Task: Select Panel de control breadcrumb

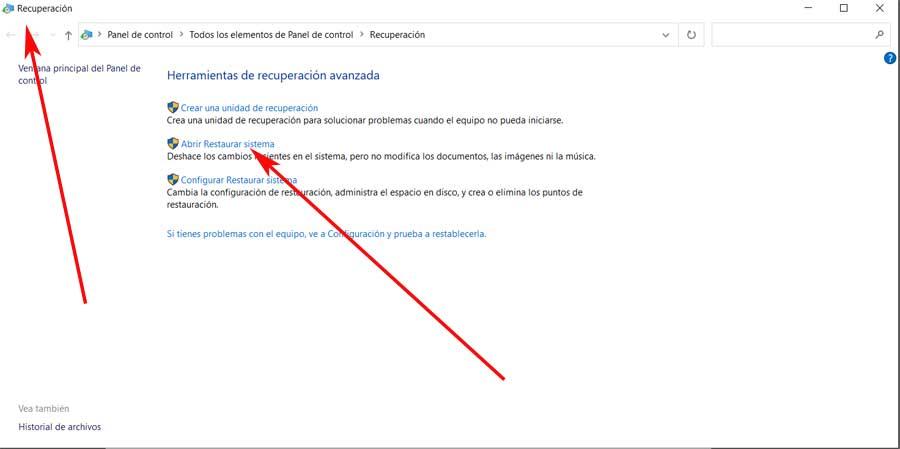Action: pos(140,35)
